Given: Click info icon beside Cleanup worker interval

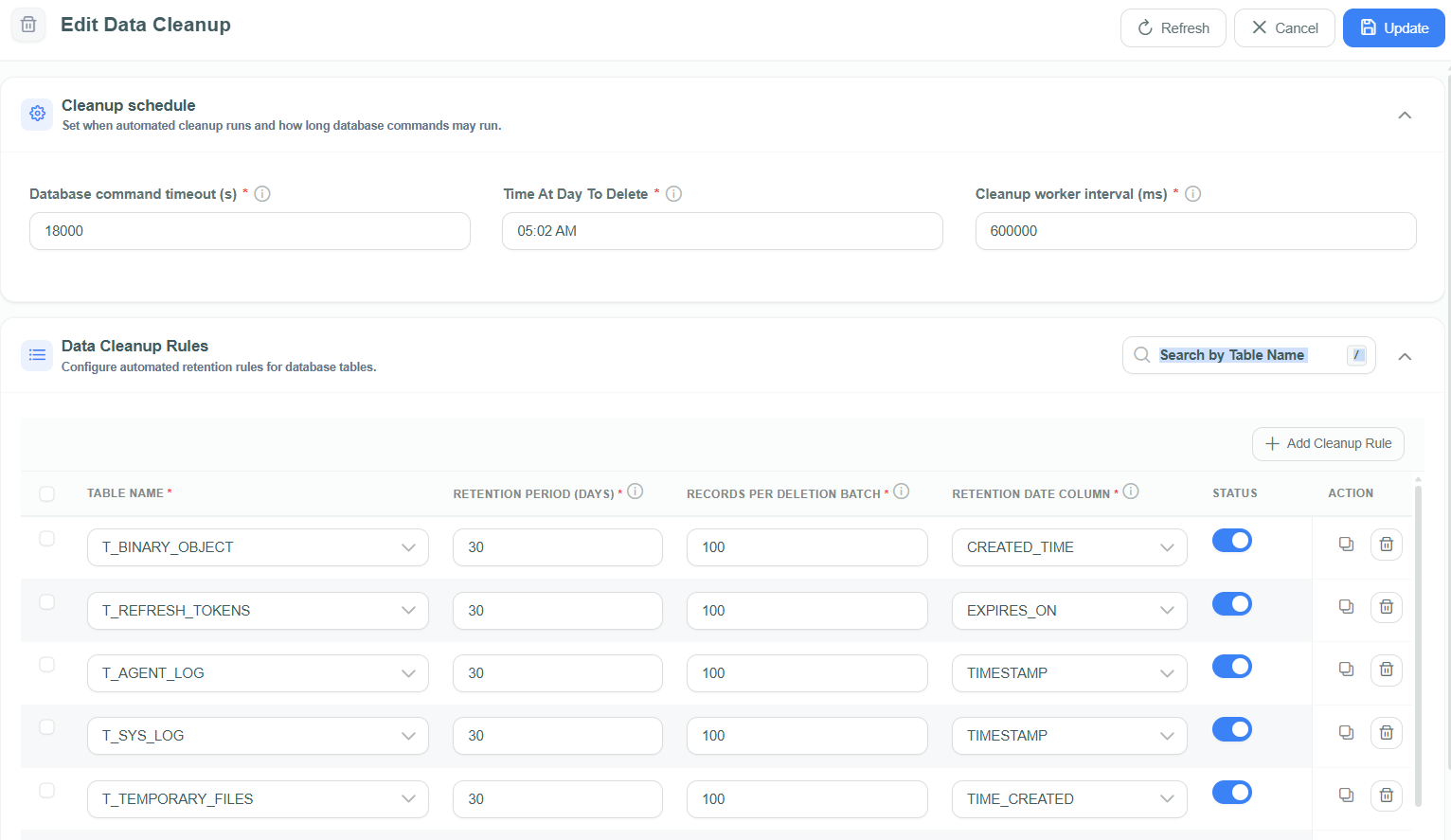Looking at the screenshot, I should pos(1193,193).
